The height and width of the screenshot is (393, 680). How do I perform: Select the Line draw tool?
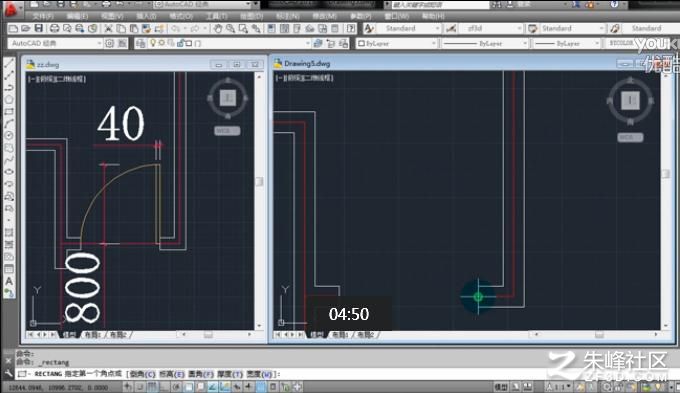[x=9, y=63]
